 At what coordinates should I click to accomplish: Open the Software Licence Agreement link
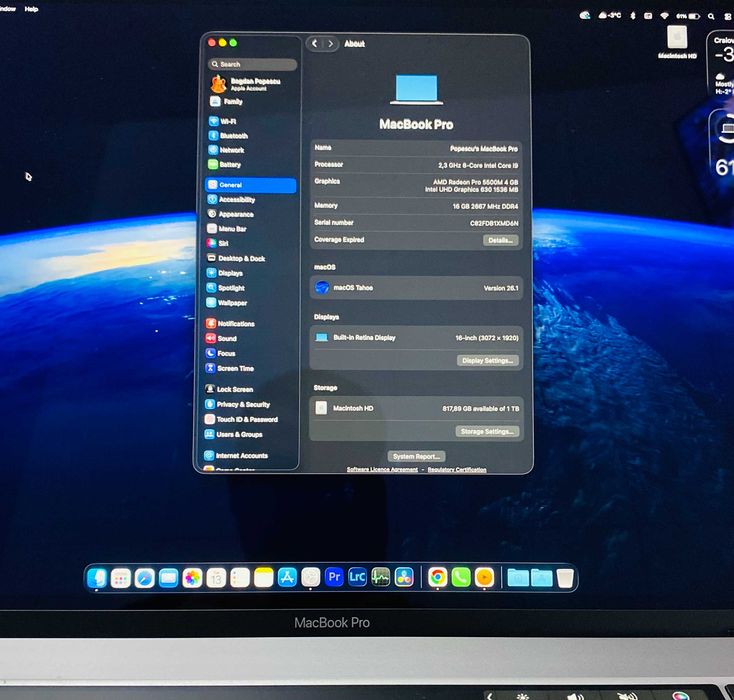click(x=382, y=469)
